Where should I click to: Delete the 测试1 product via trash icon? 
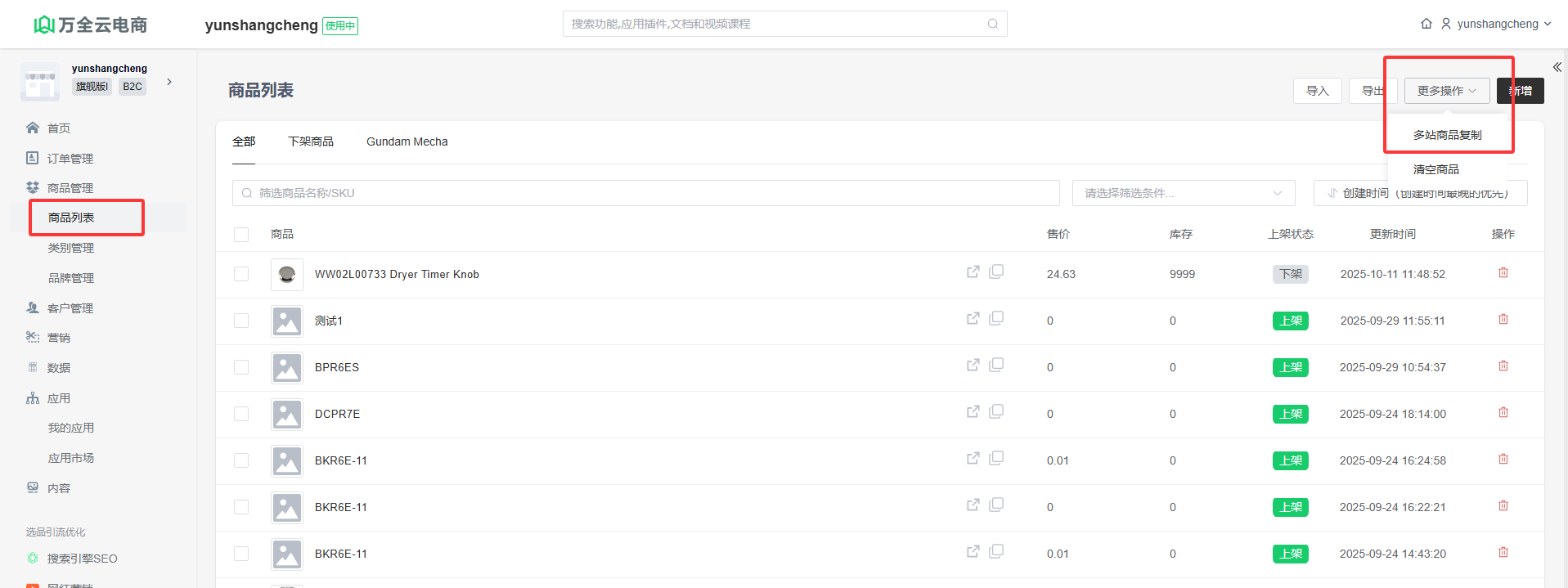(x=1503, y=320)
